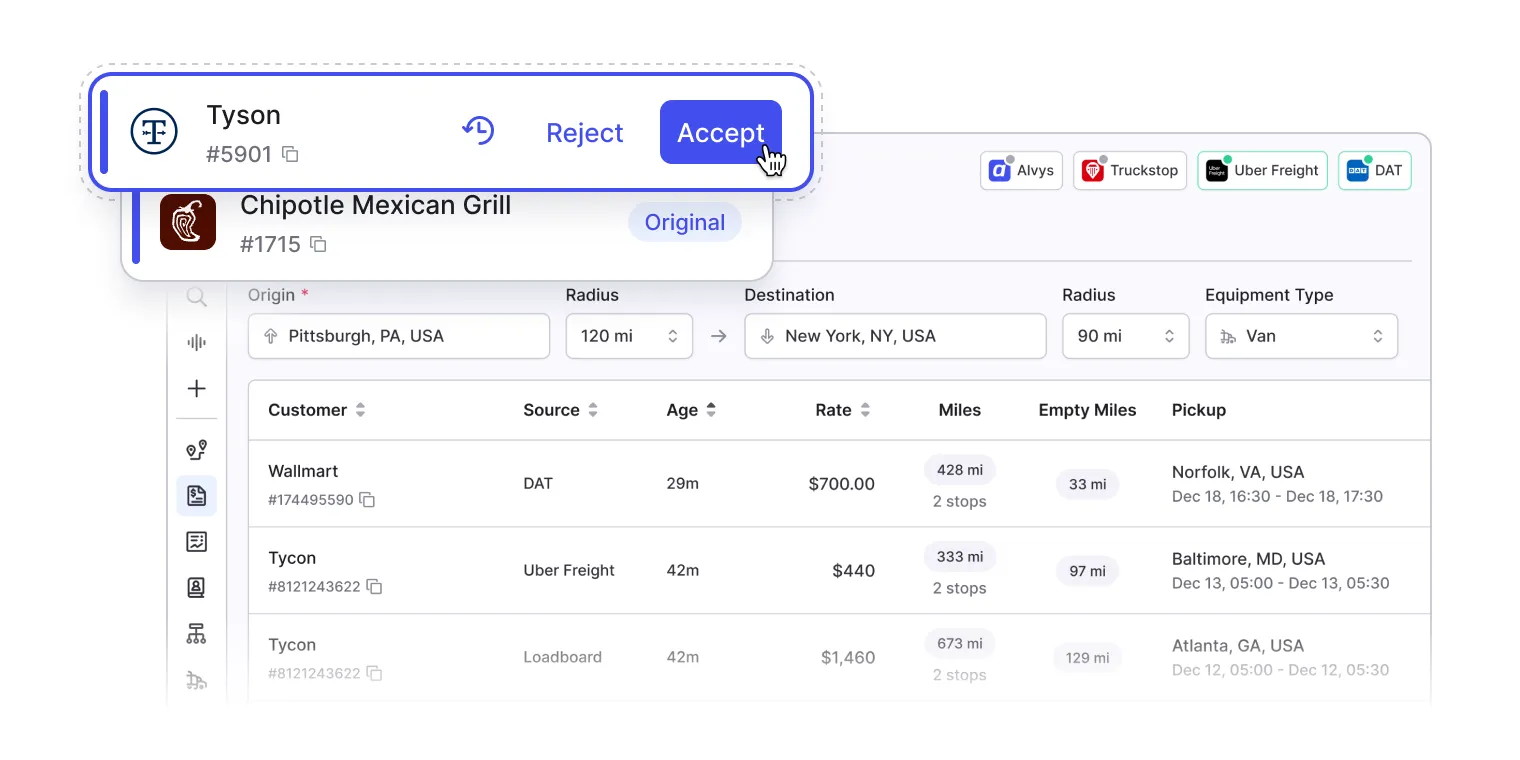1520x760 pixels.
Task: Click the Chipotle Mexican Grill logo
Action: pos(188,222)
